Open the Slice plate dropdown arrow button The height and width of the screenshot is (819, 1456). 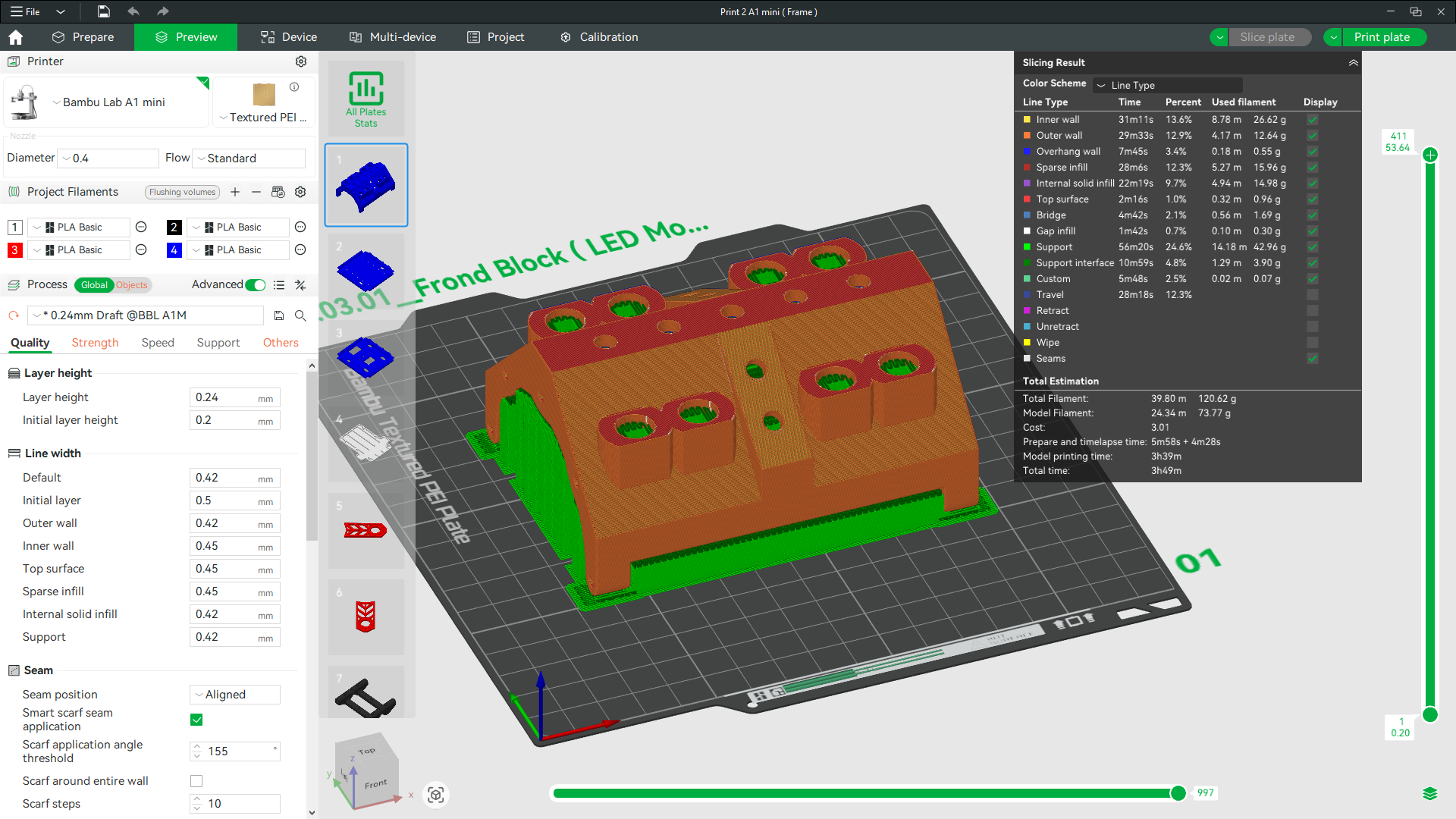[x=1219, y=37]
